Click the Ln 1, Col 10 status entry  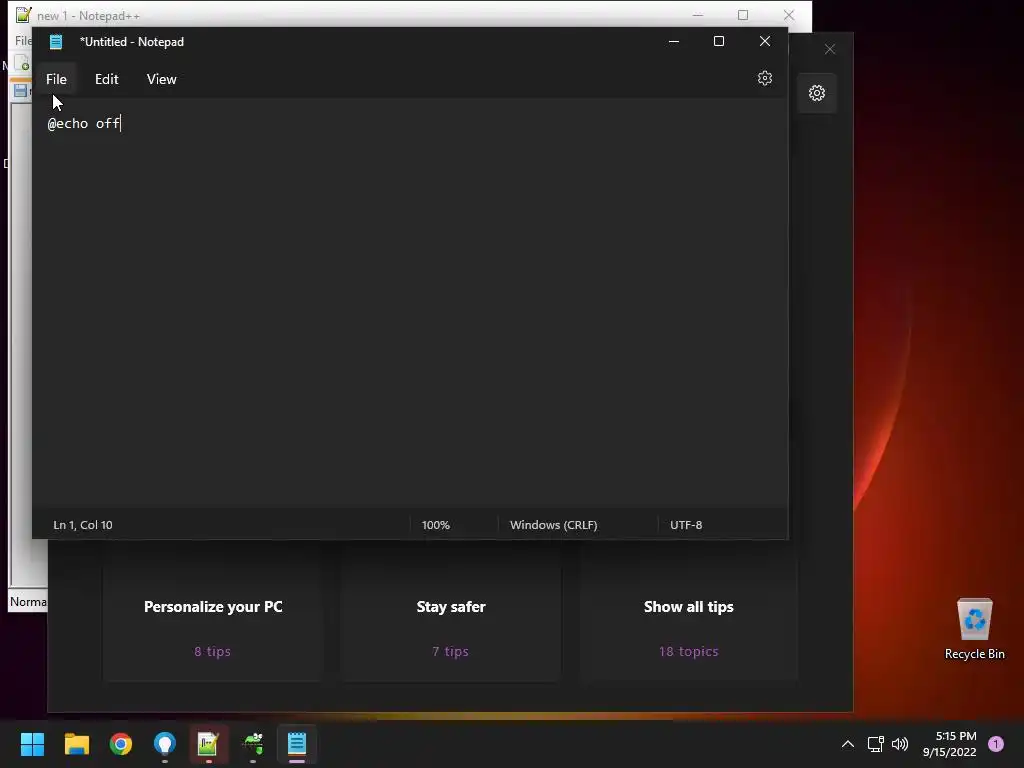pos(83,525)
